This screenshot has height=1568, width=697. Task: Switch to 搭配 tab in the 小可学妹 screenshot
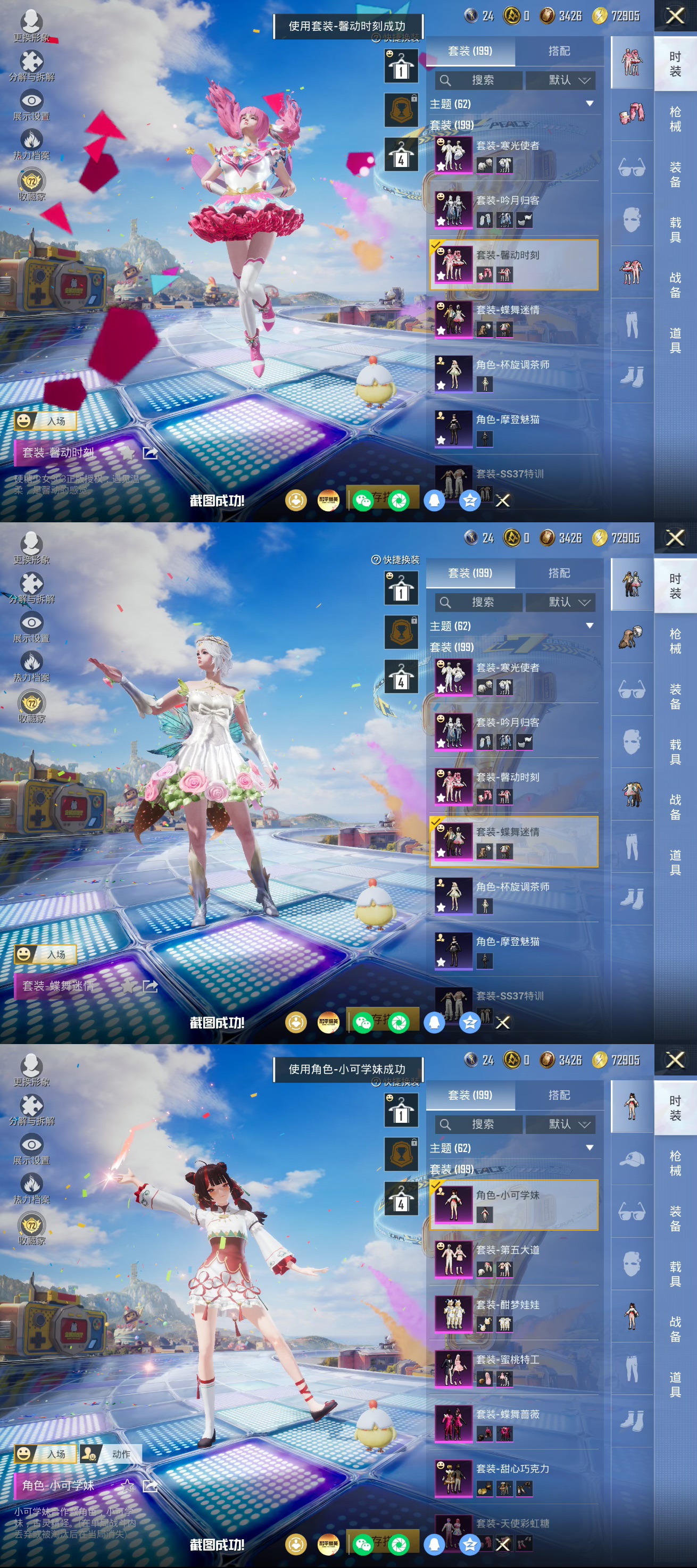559,1095
